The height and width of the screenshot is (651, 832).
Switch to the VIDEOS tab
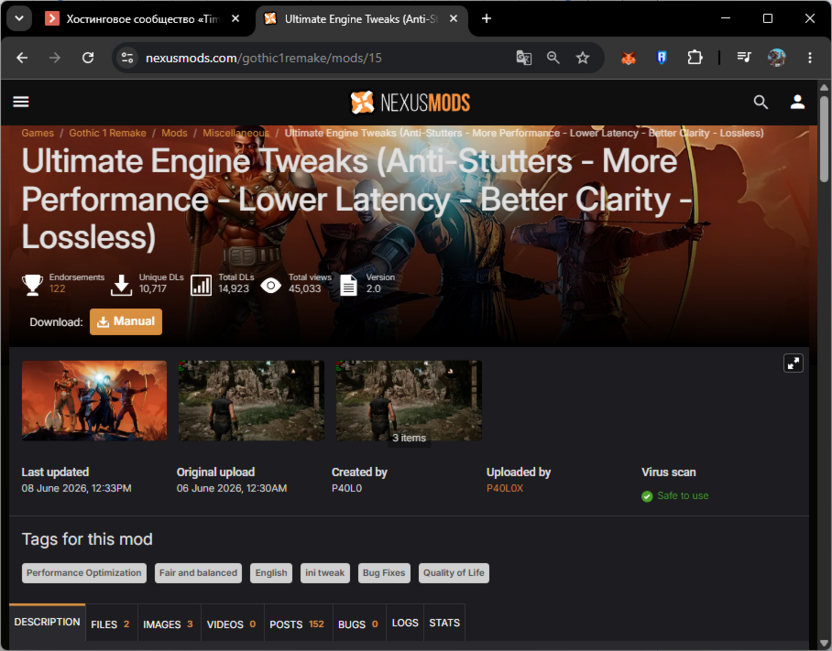pyautogui.click(x=232, y=624)
